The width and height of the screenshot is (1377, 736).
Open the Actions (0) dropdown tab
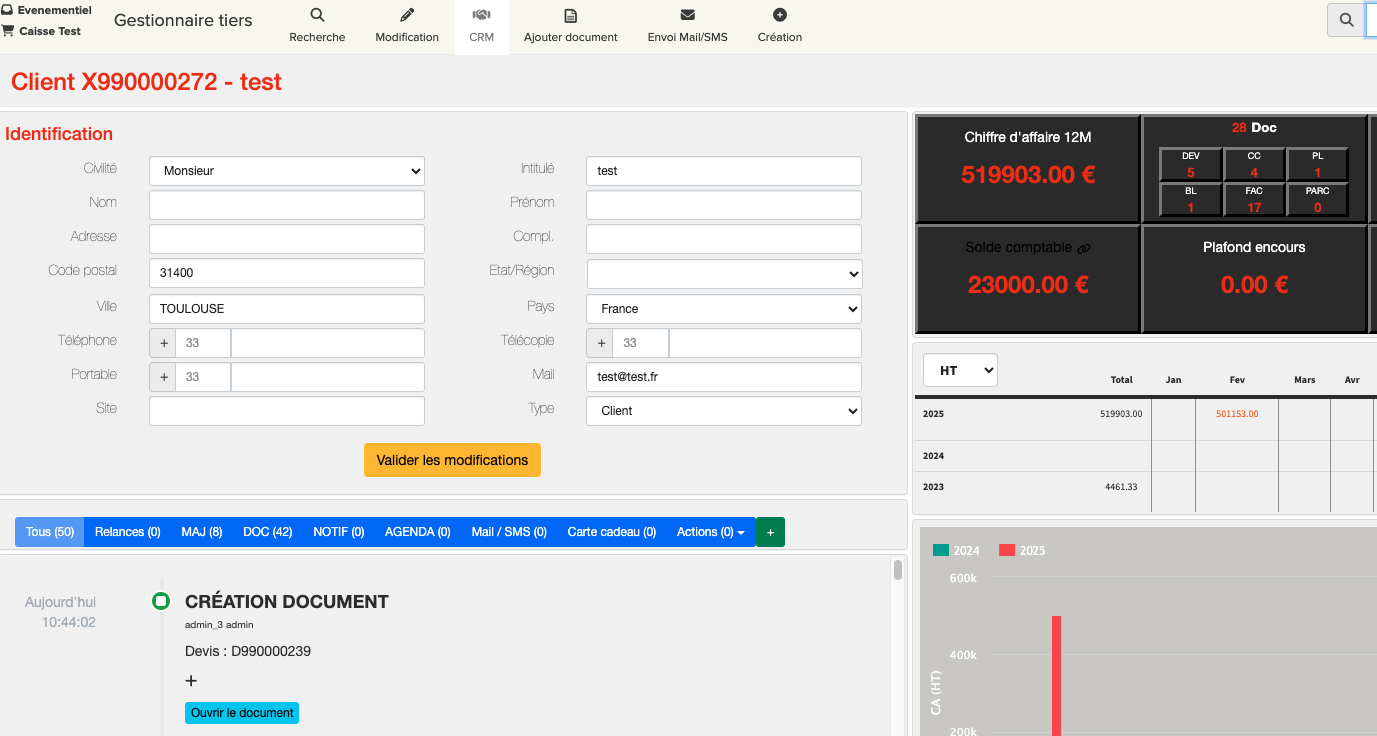click(x=710, y=532)
